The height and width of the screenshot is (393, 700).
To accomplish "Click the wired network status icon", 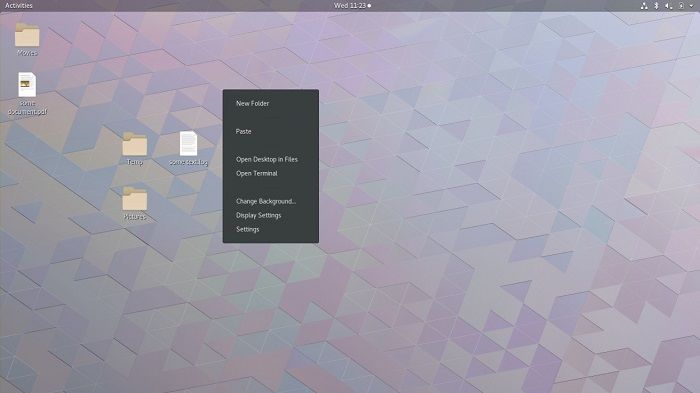I will 644,6.
